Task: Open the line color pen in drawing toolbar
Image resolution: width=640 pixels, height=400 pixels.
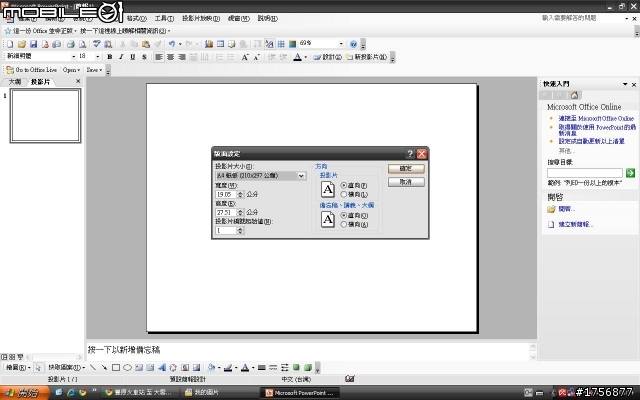Action: tap(228, 368)
